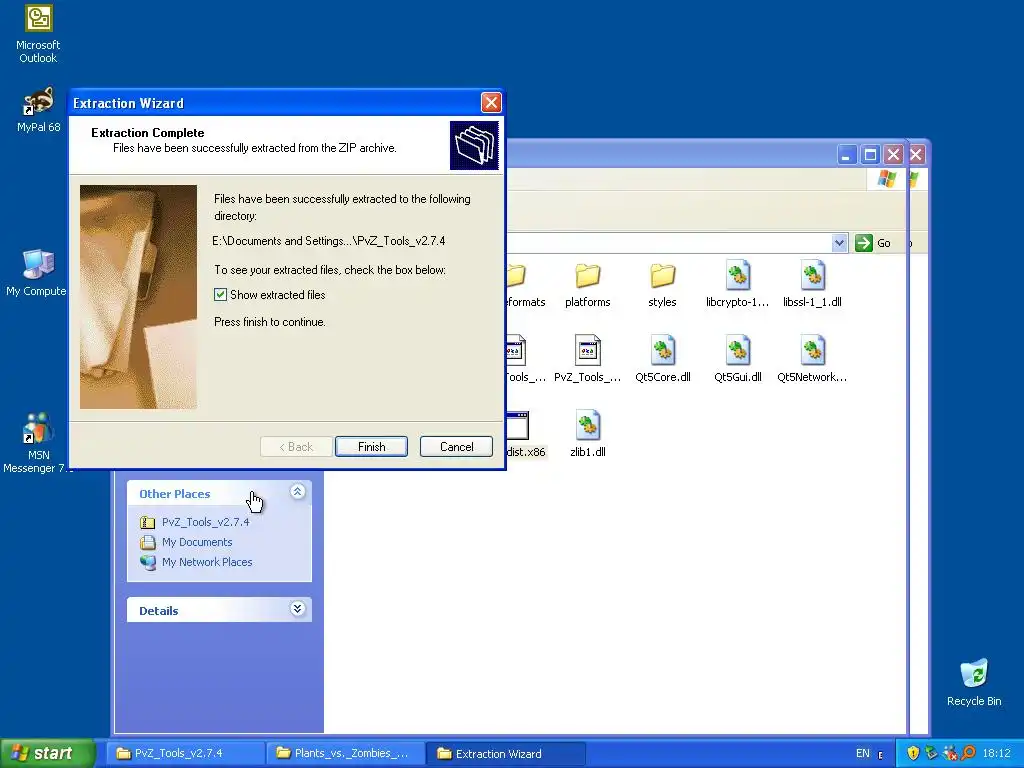The image size is (1024, 768).
Task: Click the security shield tray icon
Action: (x=913, y=753)
